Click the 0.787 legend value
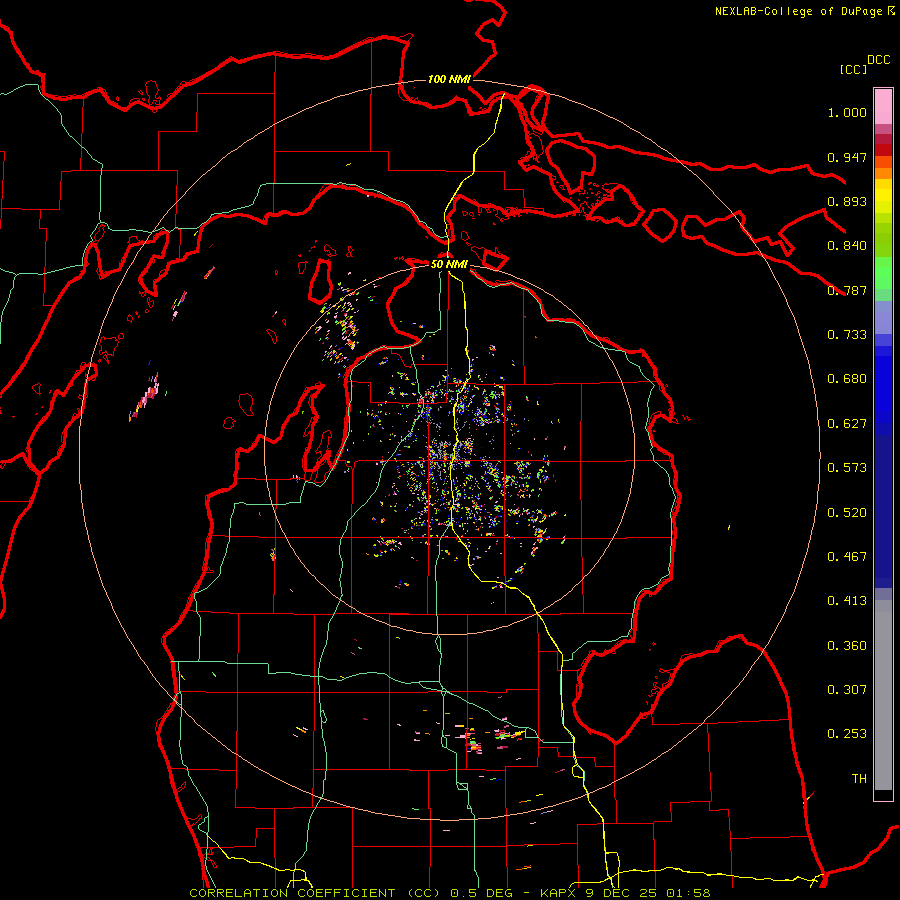Image resolution: width=900 pixels, height=900 pixels. tap(847, 290)
